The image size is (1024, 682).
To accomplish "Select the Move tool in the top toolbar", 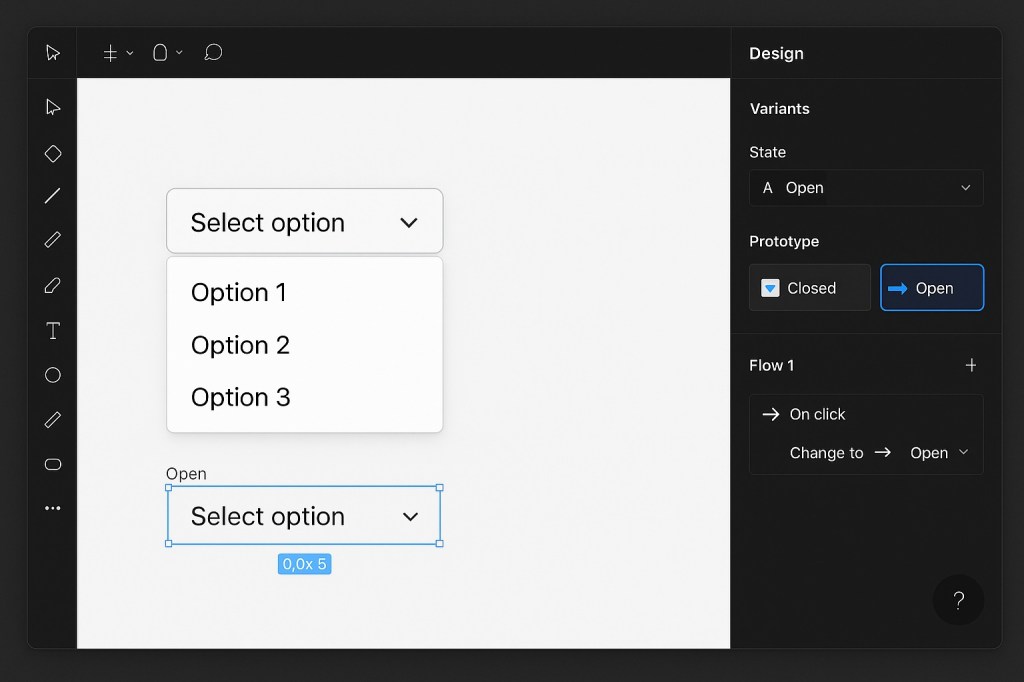I will tap(52, 52).
